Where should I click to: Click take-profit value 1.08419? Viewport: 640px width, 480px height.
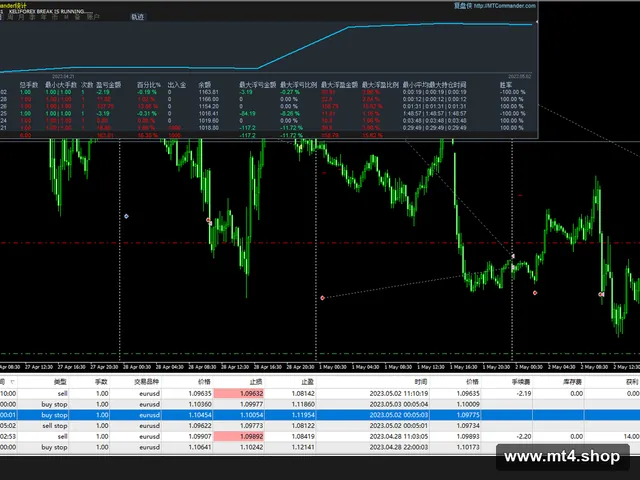pyautogui.click(x=303, y=436)
